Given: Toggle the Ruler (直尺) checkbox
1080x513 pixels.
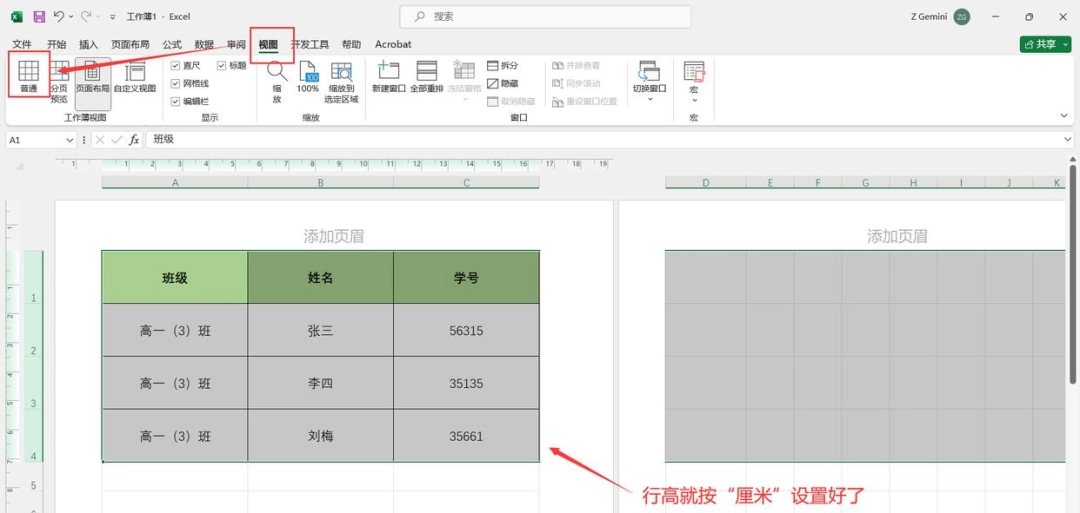Looking at the screenshot, I should click(175, 65).
